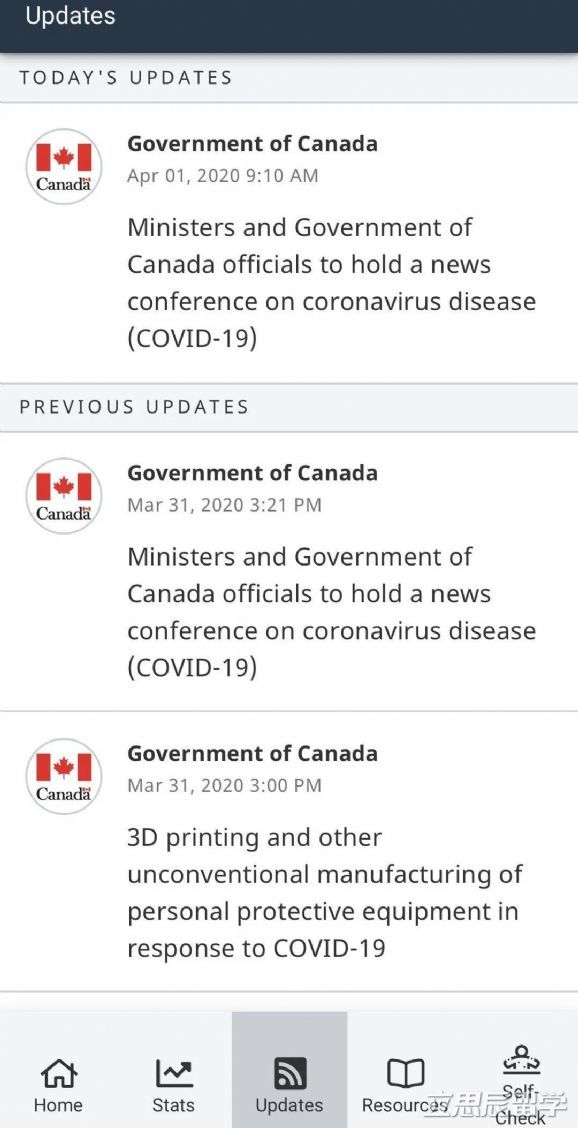
Task: Open the Mar 31 news conference update text
Action: coord(332,612)
